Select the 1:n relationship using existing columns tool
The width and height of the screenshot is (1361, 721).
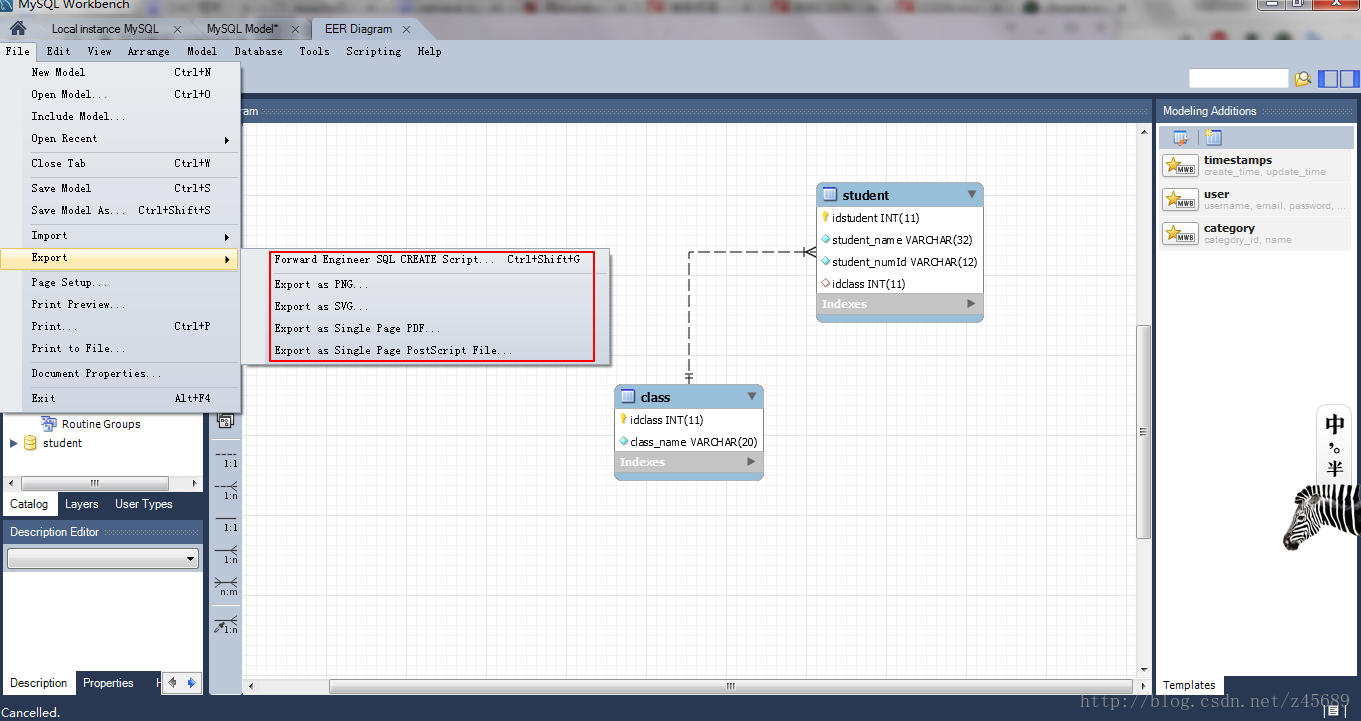click(226, 625)
